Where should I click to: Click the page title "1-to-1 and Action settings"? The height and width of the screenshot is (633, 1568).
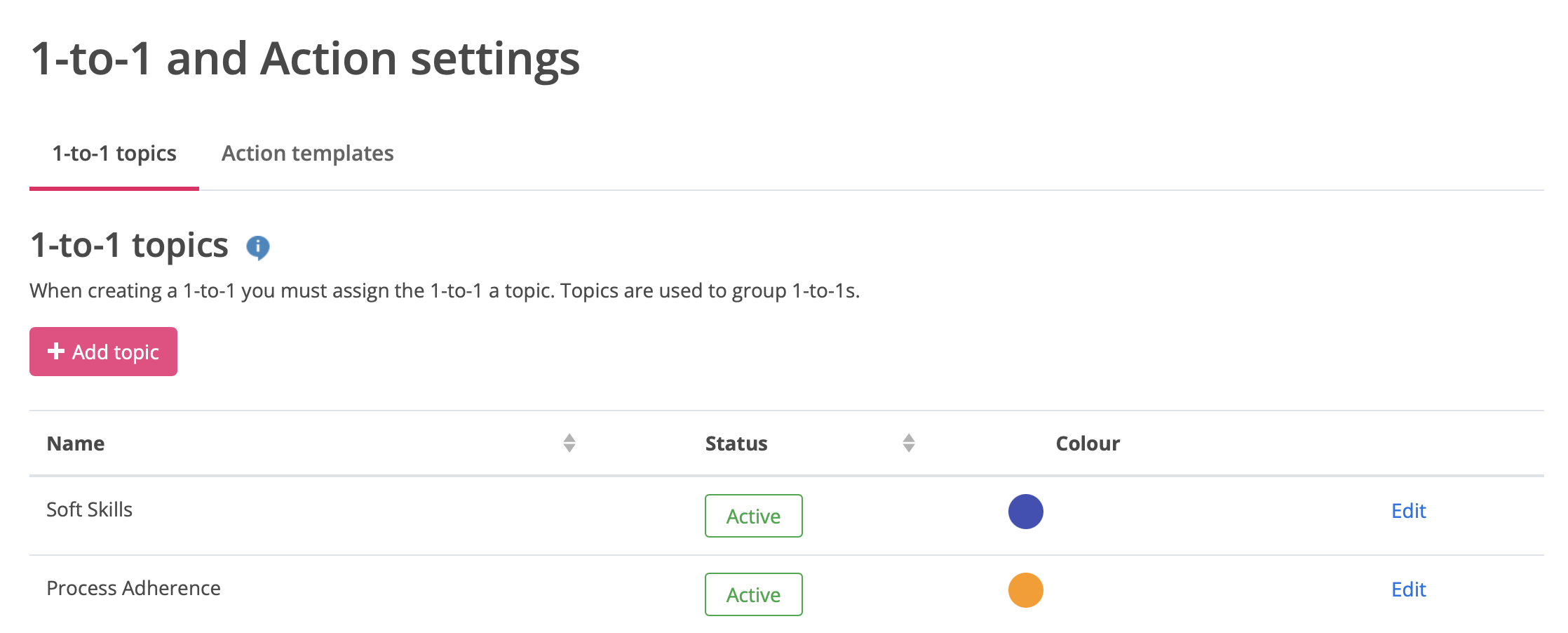coord(305,58)
